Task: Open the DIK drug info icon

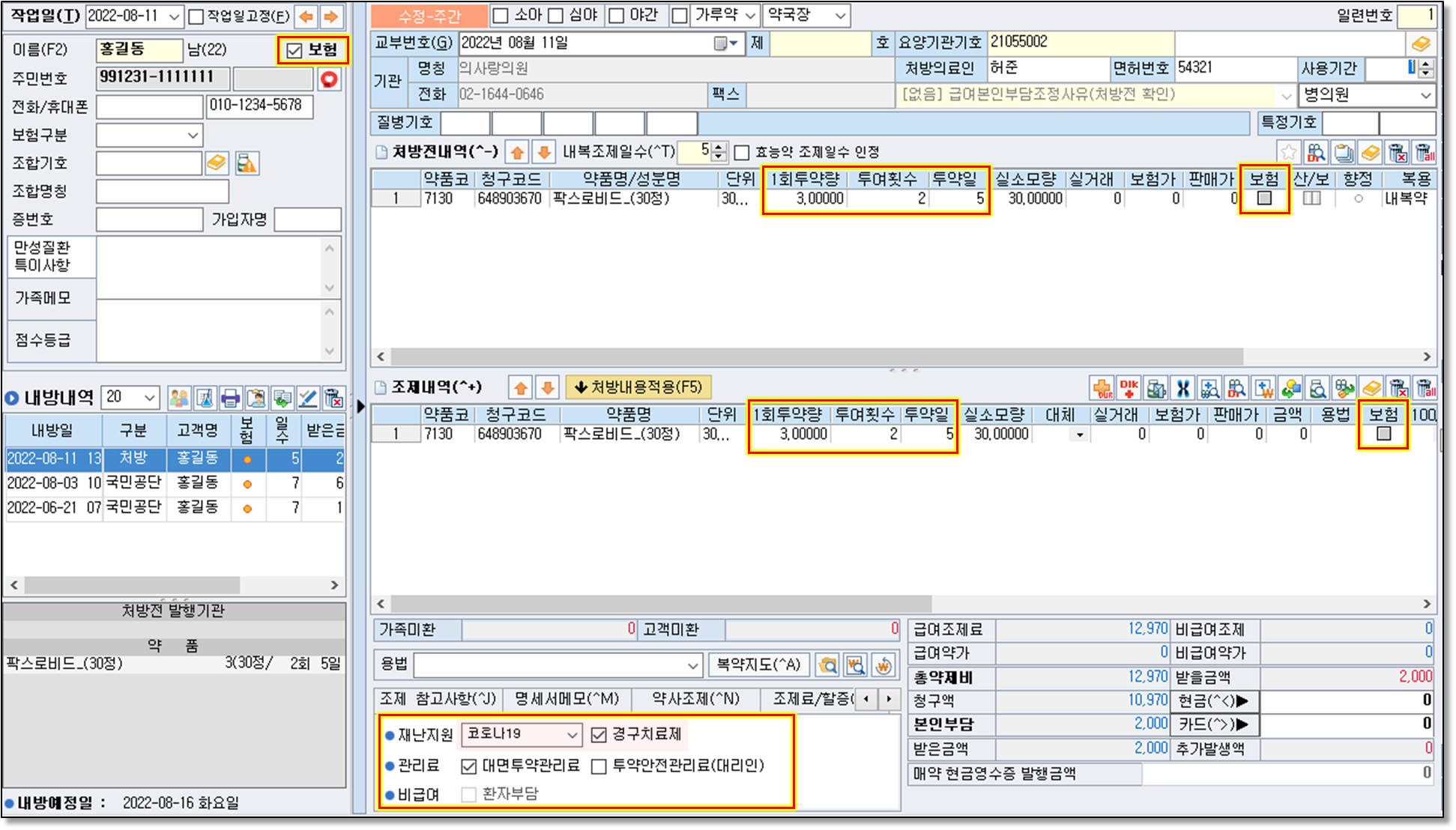Action: (x=1129, y=388)
